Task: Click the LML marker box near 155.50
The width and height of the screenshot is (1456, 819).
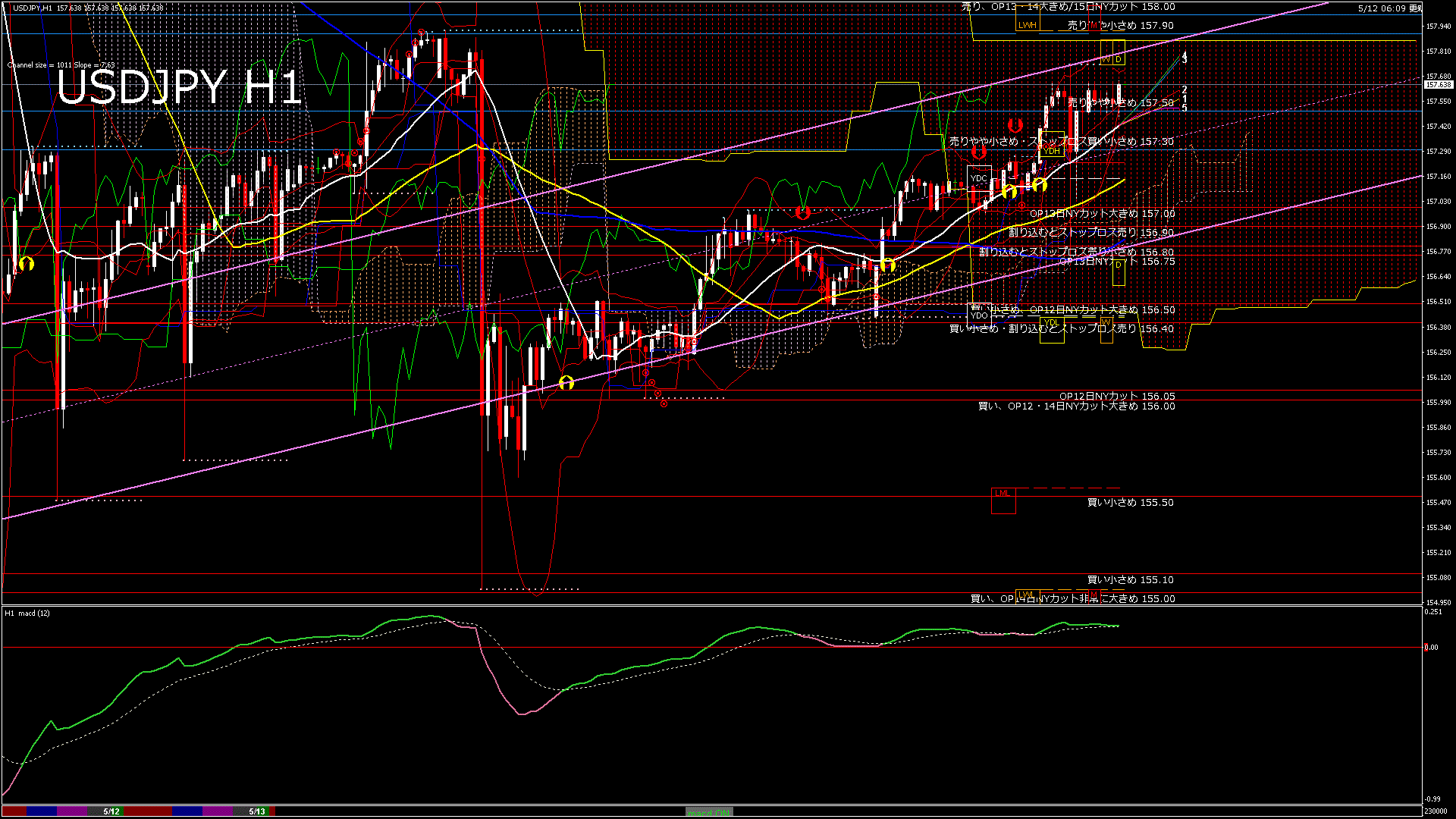Action: tap(1003, 500)
